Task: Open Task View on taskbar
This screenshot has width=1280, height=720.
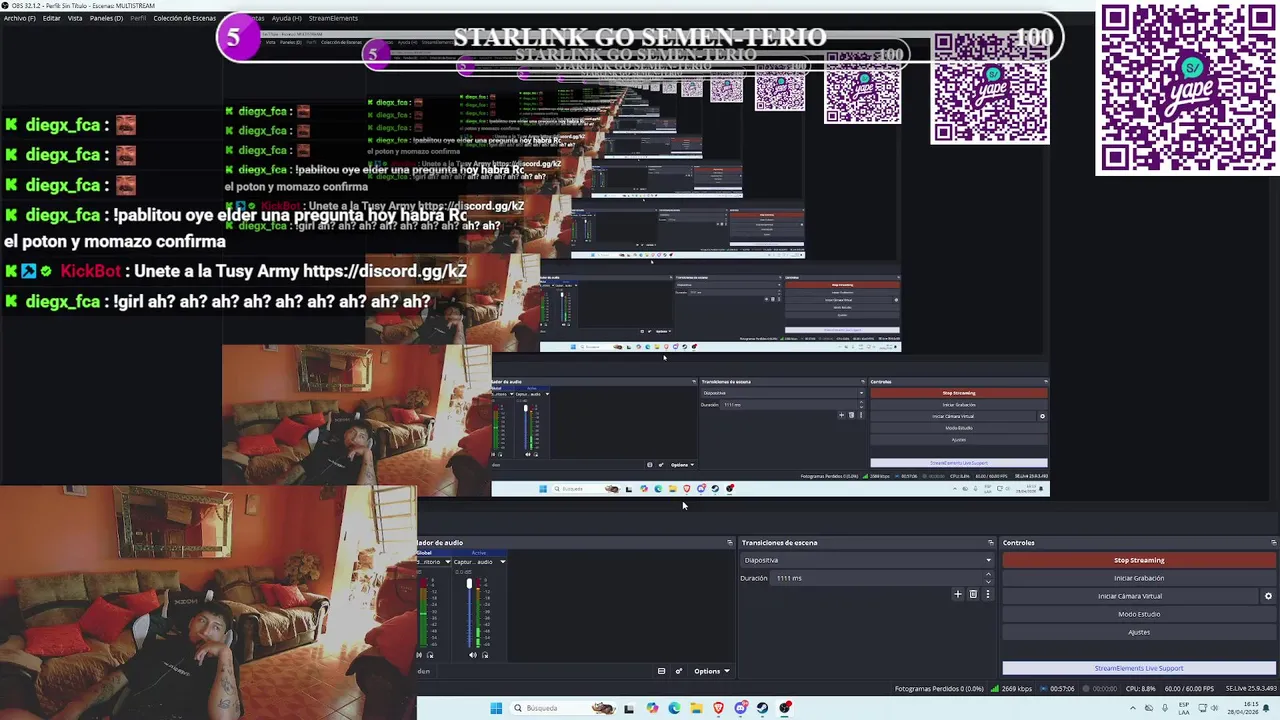Action: pos(629,708)
